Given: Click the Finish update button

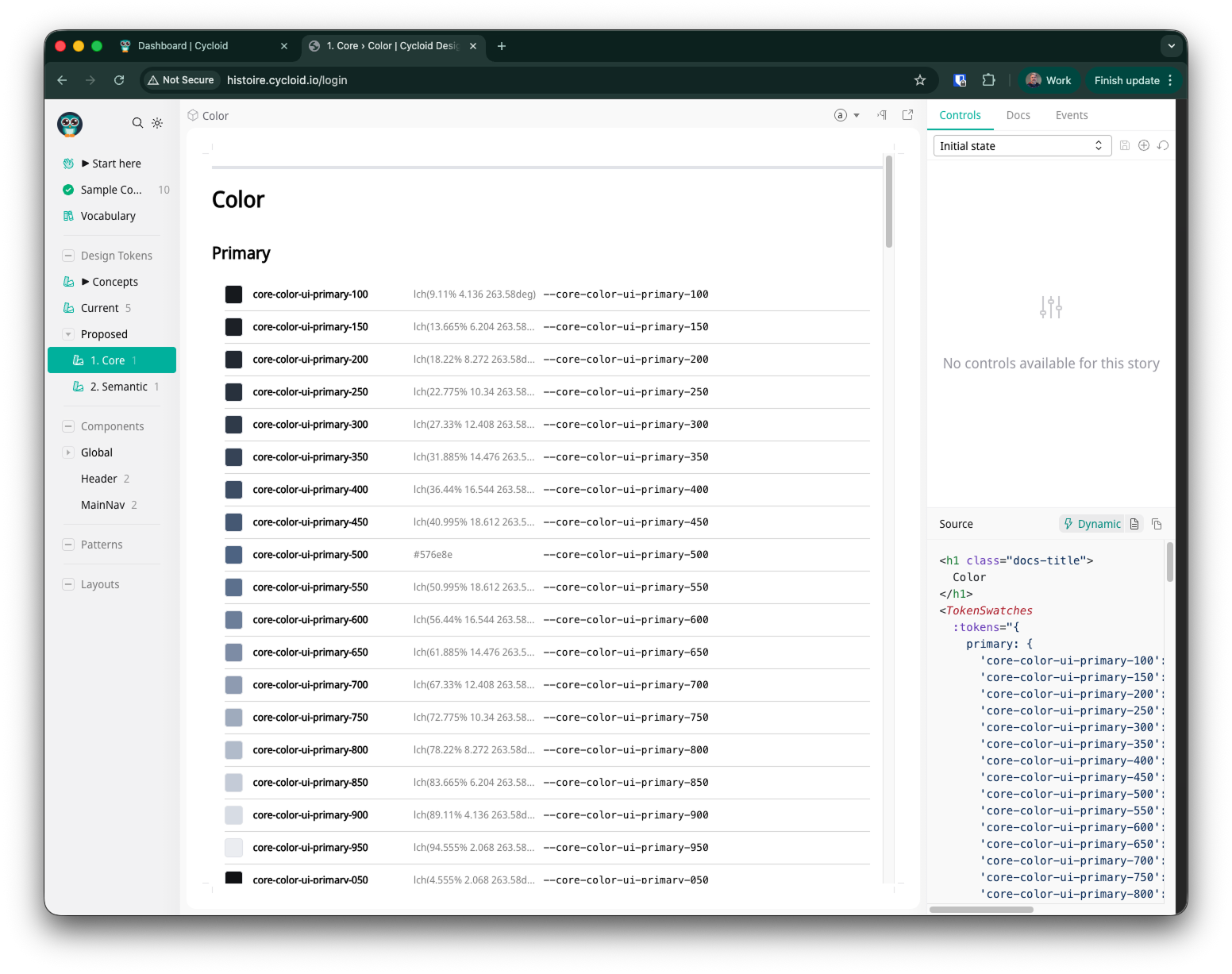Looking at the screenshot, I should (x=1126, y=80).
